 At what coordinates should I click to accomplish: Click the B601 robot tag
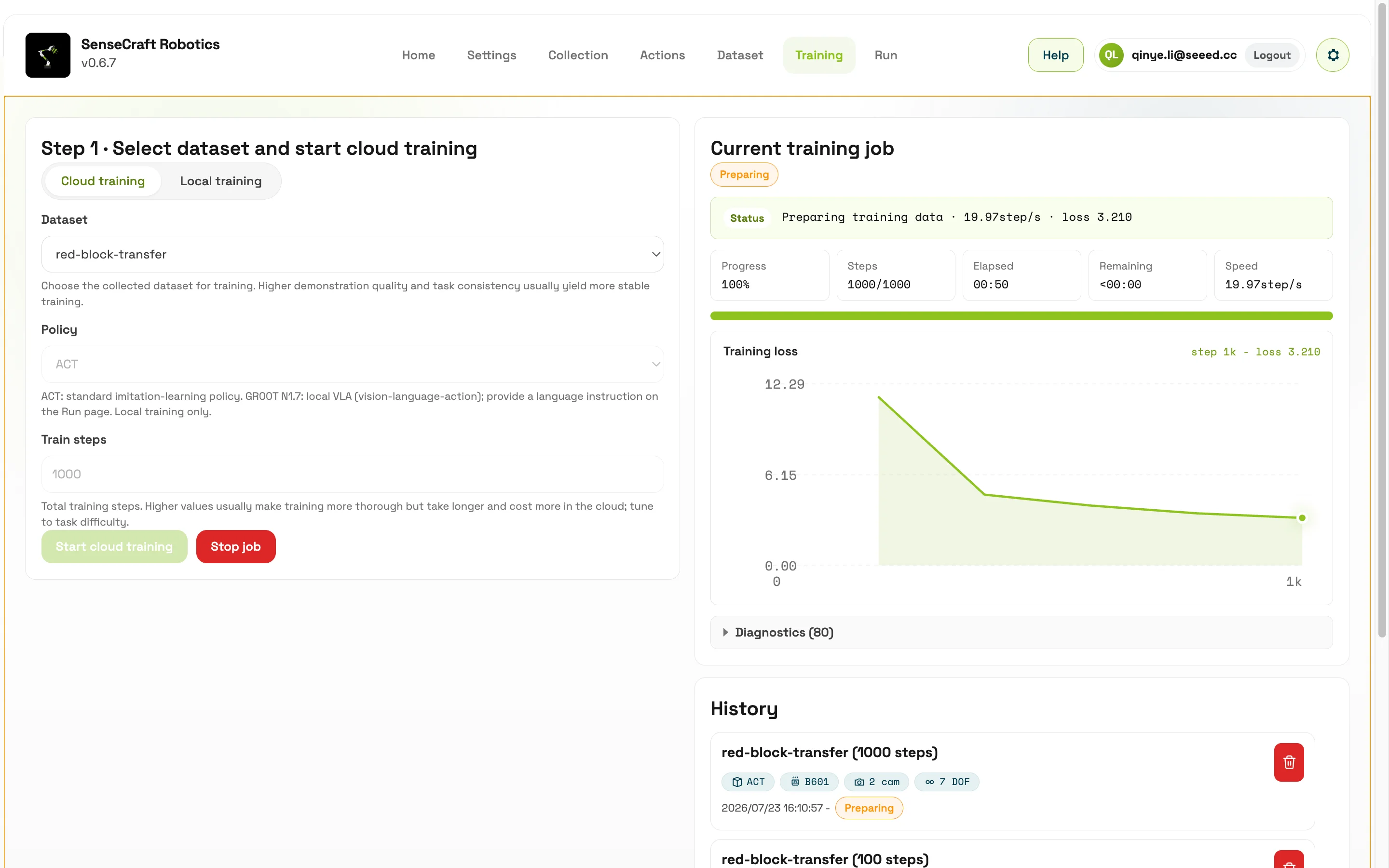pyautogui.click(x=809, y=782)
